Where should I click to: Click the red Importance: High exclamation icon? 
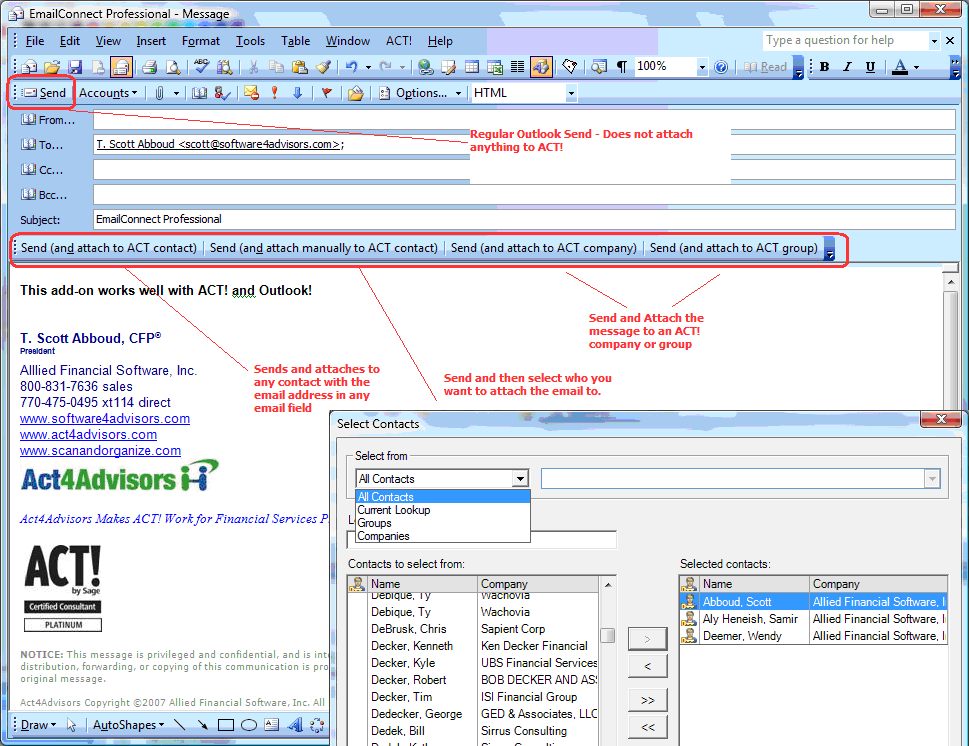click(x=274, y=93)
